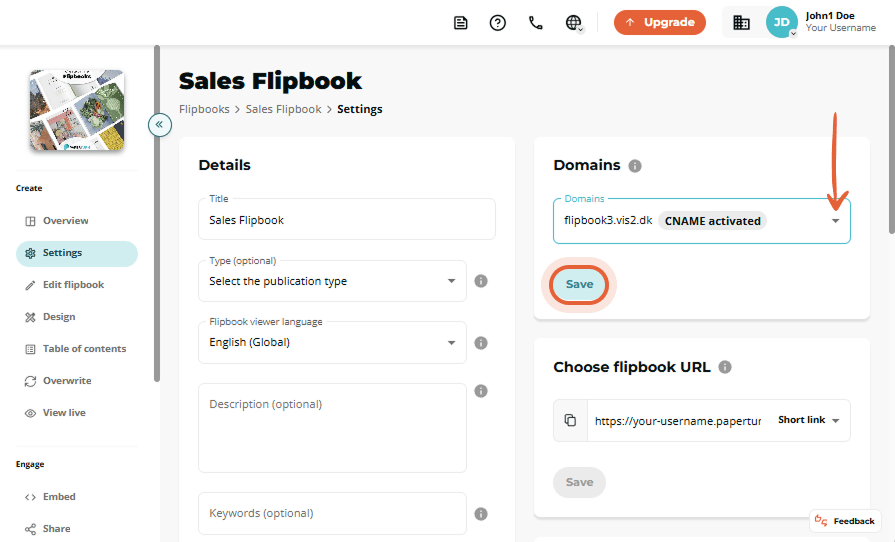Click the Design tools icon
Screen dimensions: 895x542
pos(30,317)
